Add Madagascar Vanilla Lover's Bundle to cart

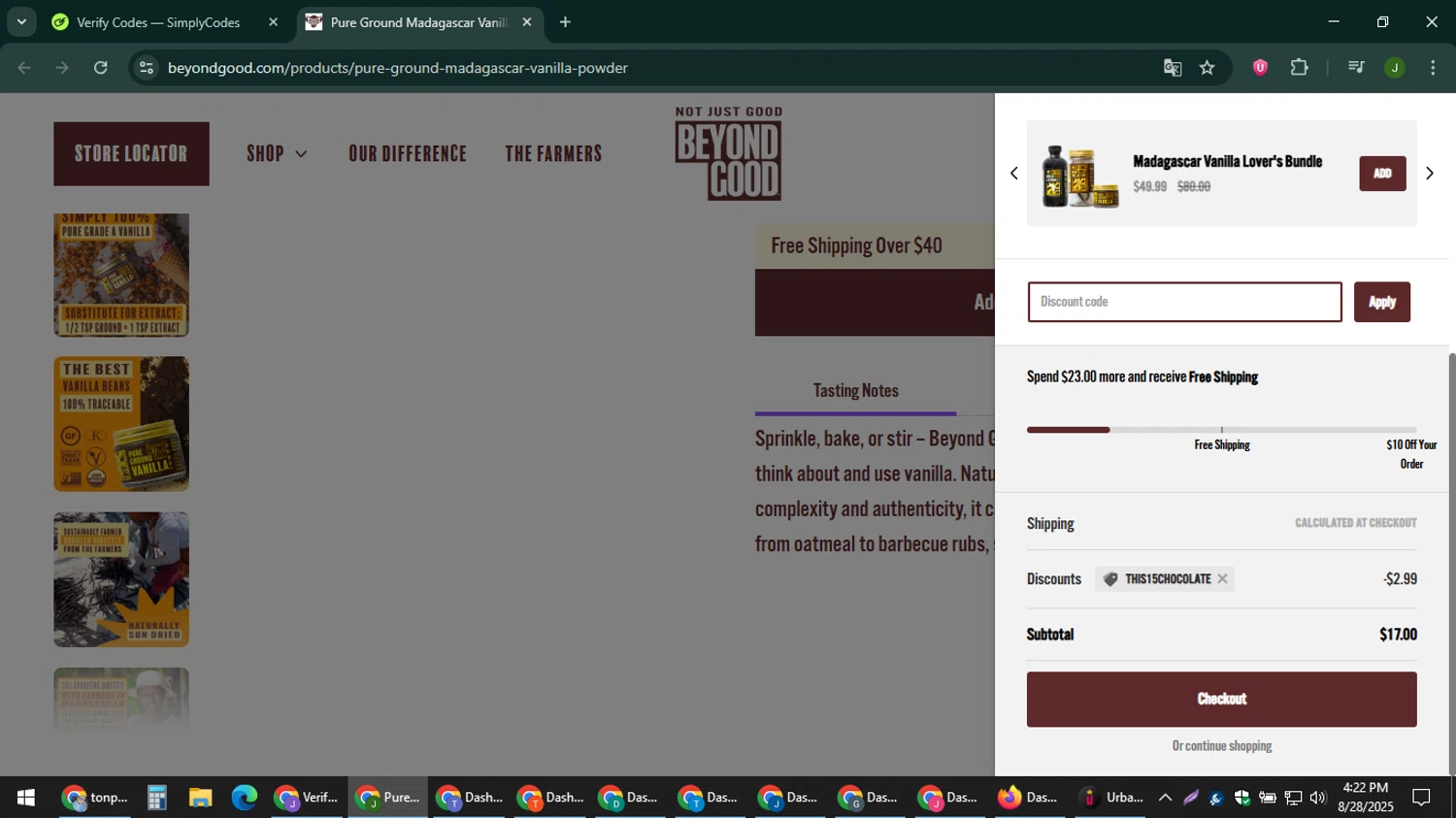[1382, 174]
